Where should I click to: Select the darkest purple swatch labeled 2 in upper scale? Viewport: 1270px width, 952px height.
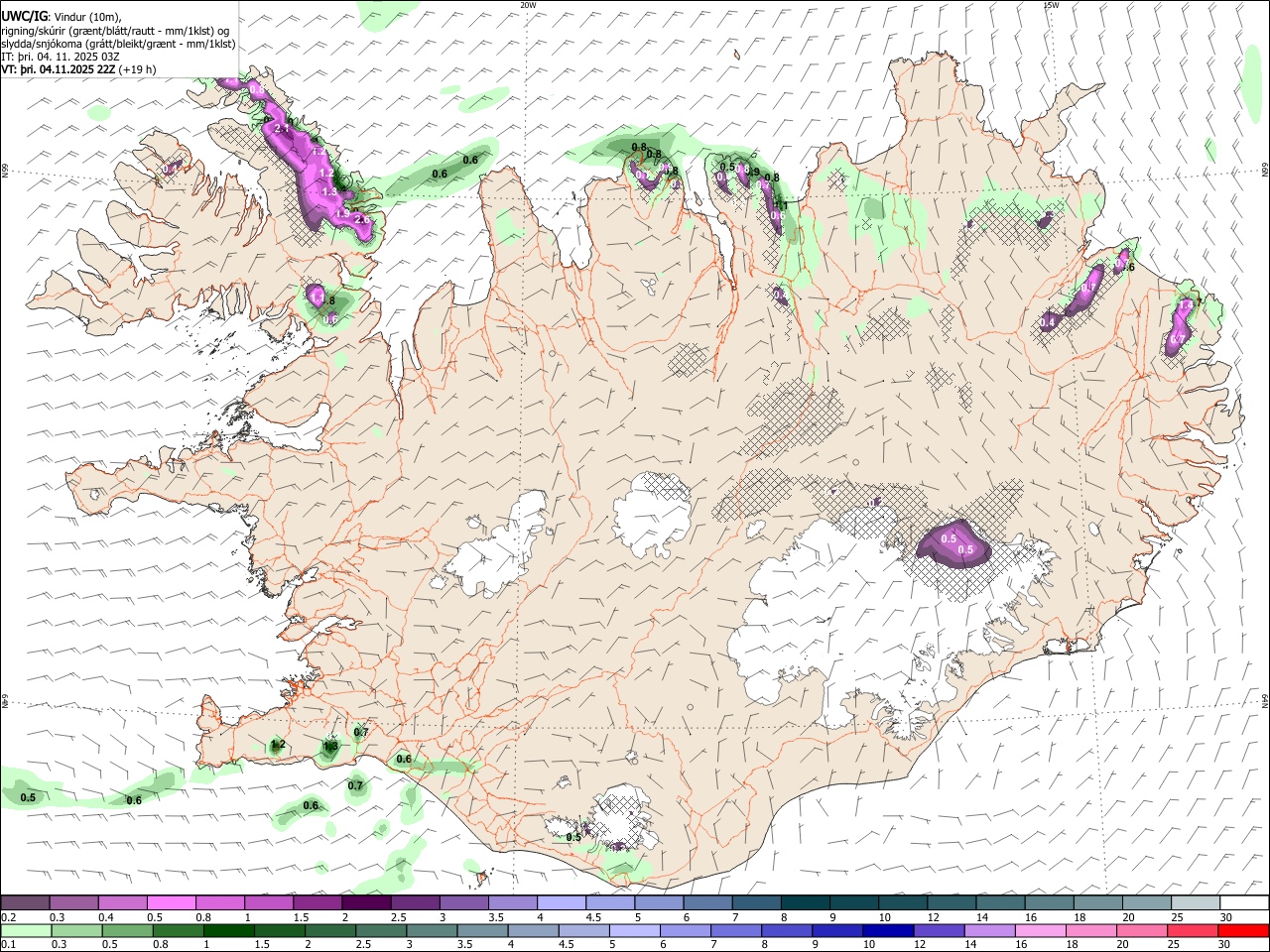(x=366, y=902)
